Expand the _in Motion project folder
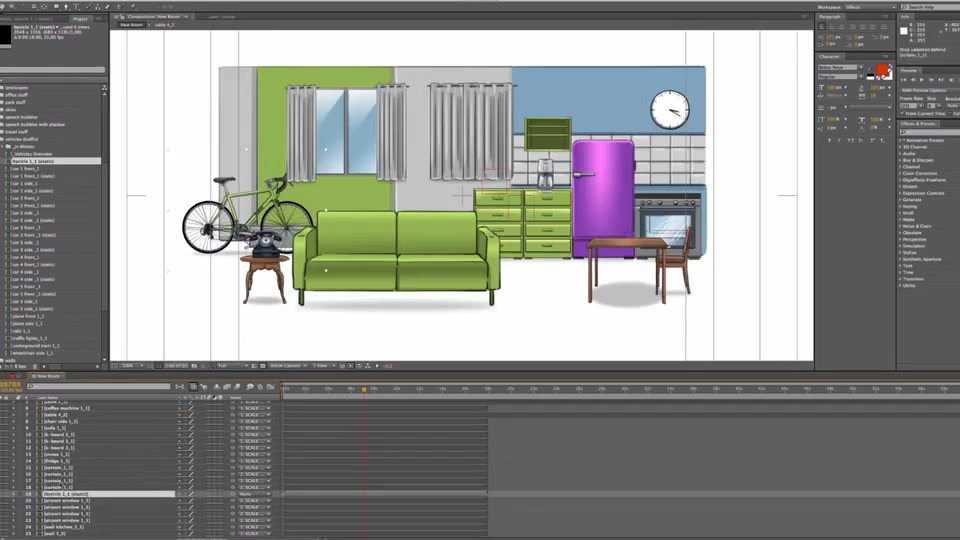 click(2, 146)
